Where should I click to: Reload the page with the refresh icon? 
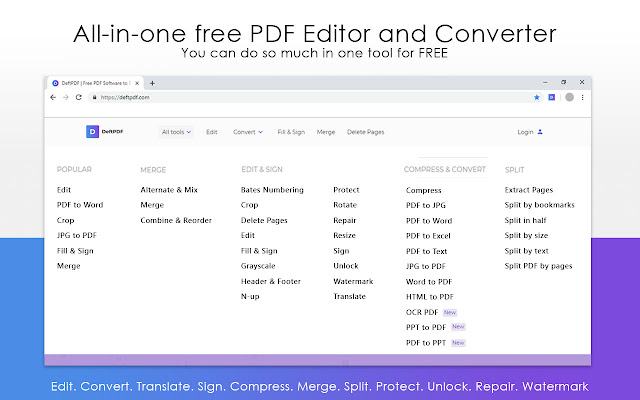[78, 97]
